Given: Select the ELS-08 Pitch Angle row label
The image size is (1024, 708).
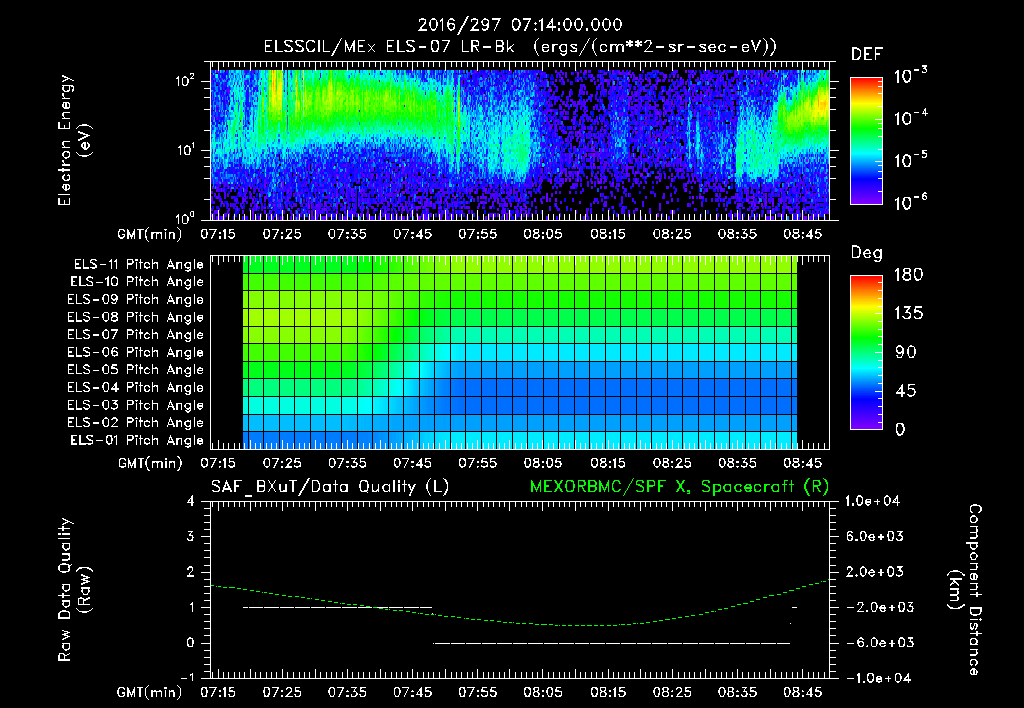Looking at the screenshot, I should tap(136, 317).
